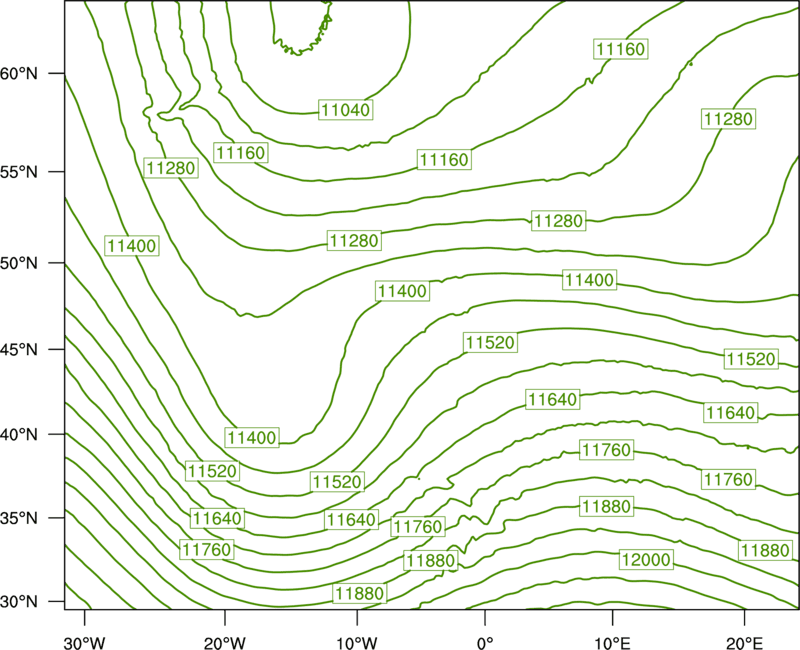The width and height of the screenshot is (800, 650).
Task: Click the 20°W longitude axis label
Action: click(x=224, y=643)
